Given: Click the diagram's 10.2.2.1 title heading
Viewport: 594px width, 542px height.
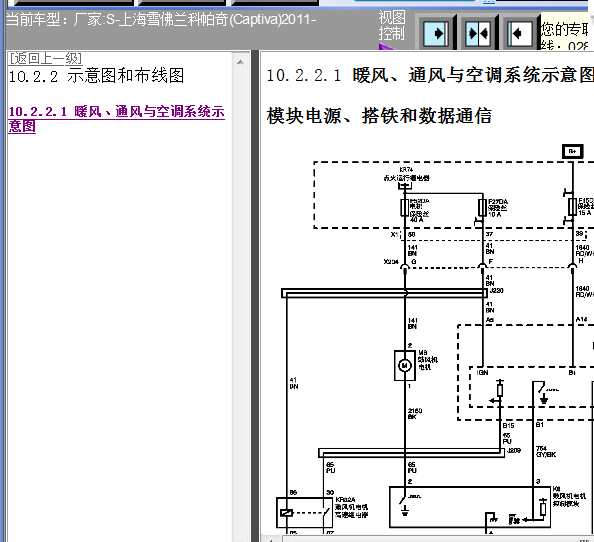Looking at the screenshot, I should click(x=430, y=75).
